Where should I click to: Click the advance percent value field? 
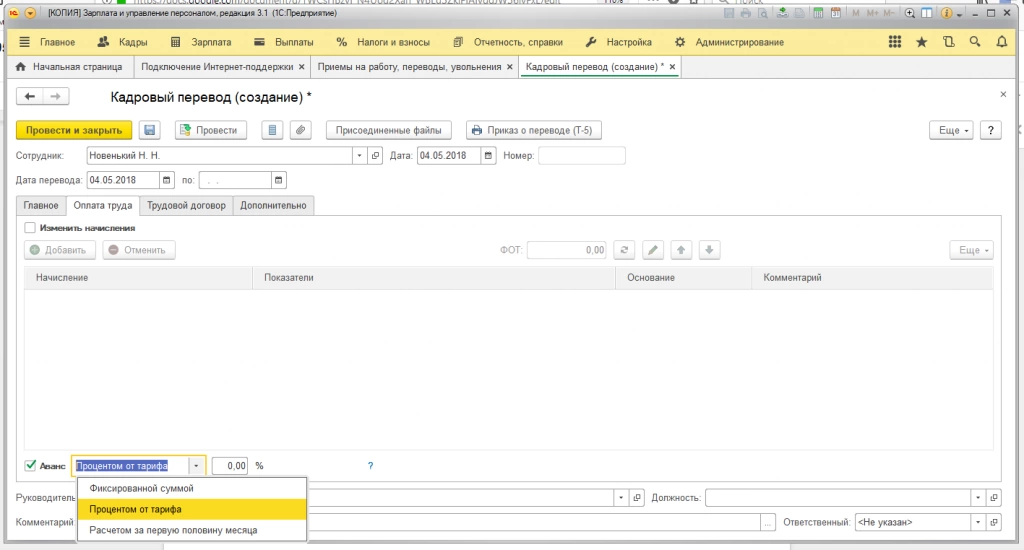(230, 466)
